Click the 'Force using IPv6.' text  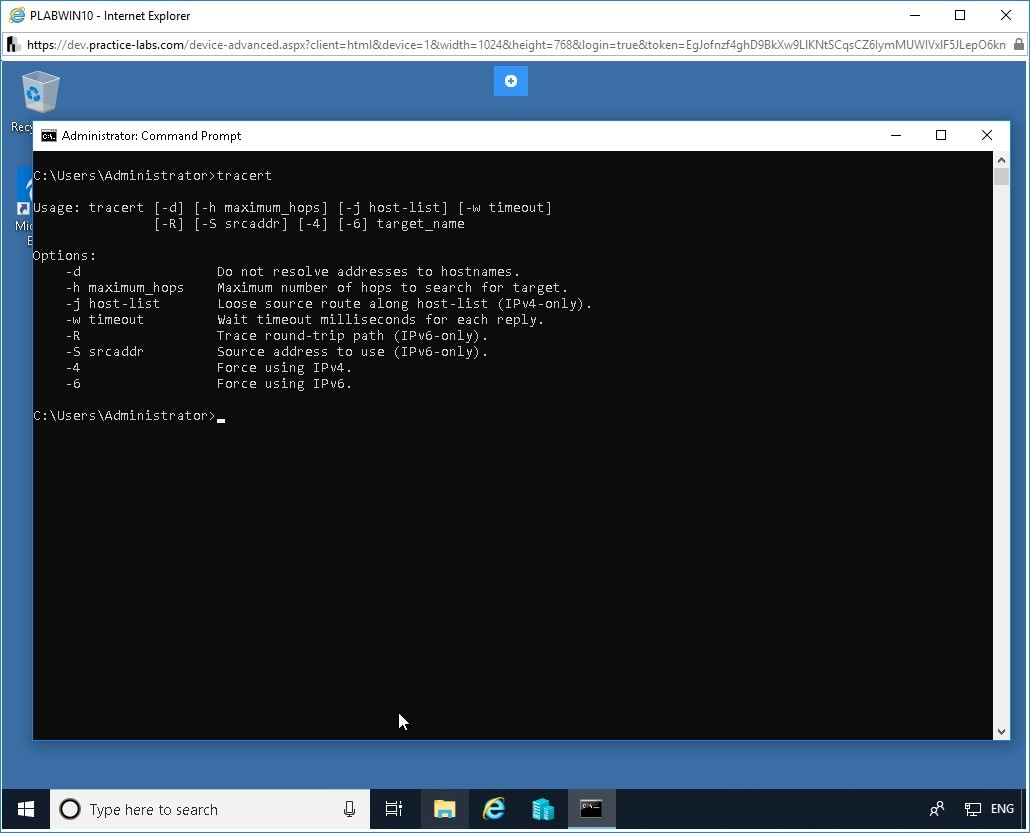coord(284,384)
